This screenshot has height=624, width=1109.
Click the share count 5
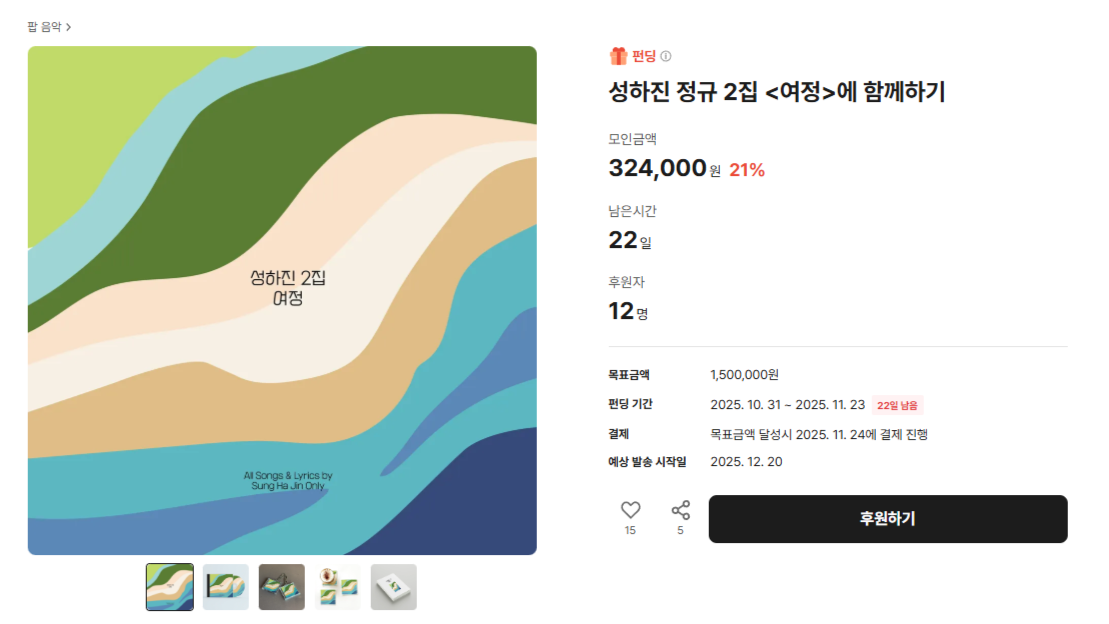[680, 531]
